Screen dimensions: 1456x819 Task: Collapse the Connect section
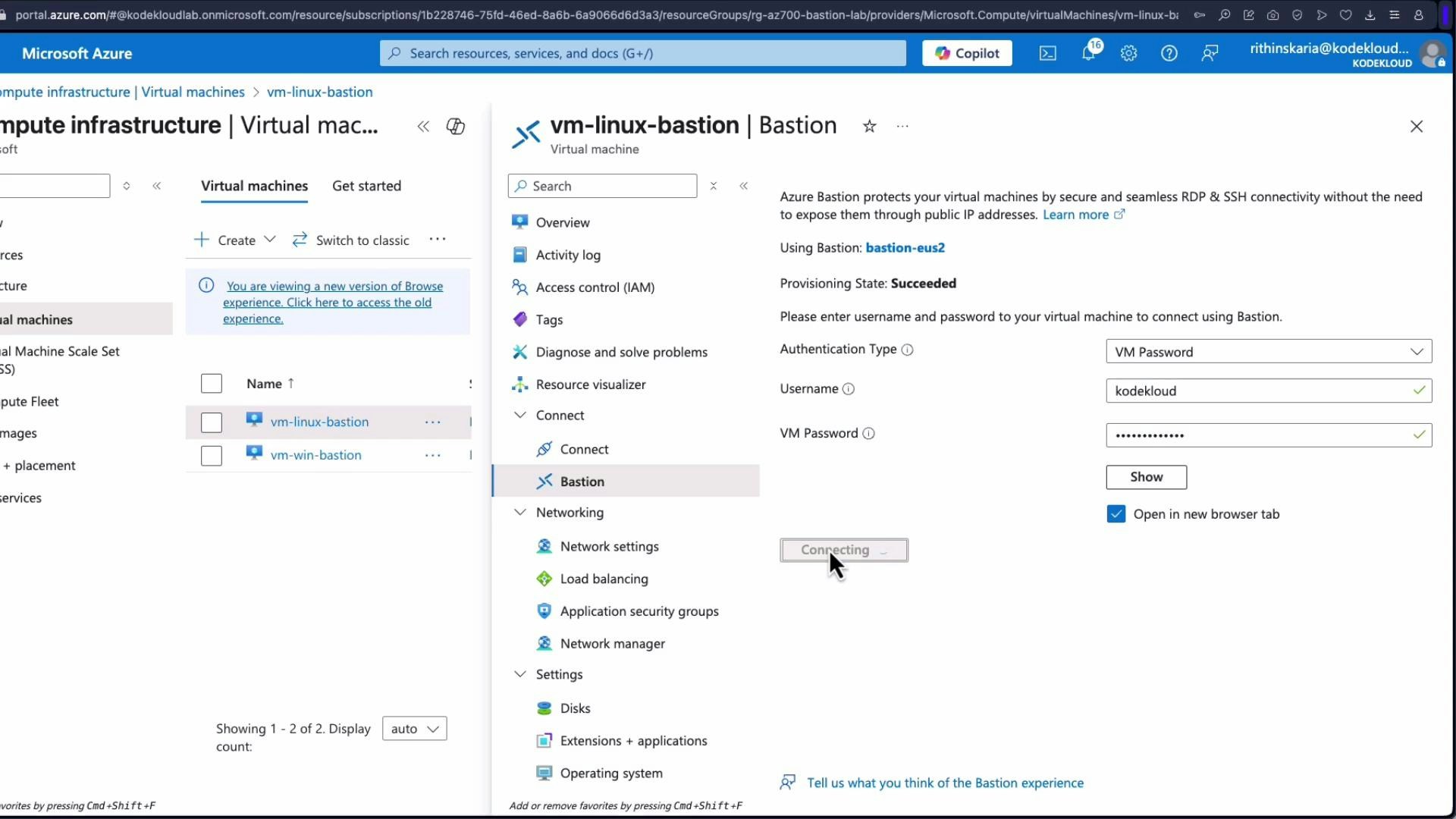[520, 415]
